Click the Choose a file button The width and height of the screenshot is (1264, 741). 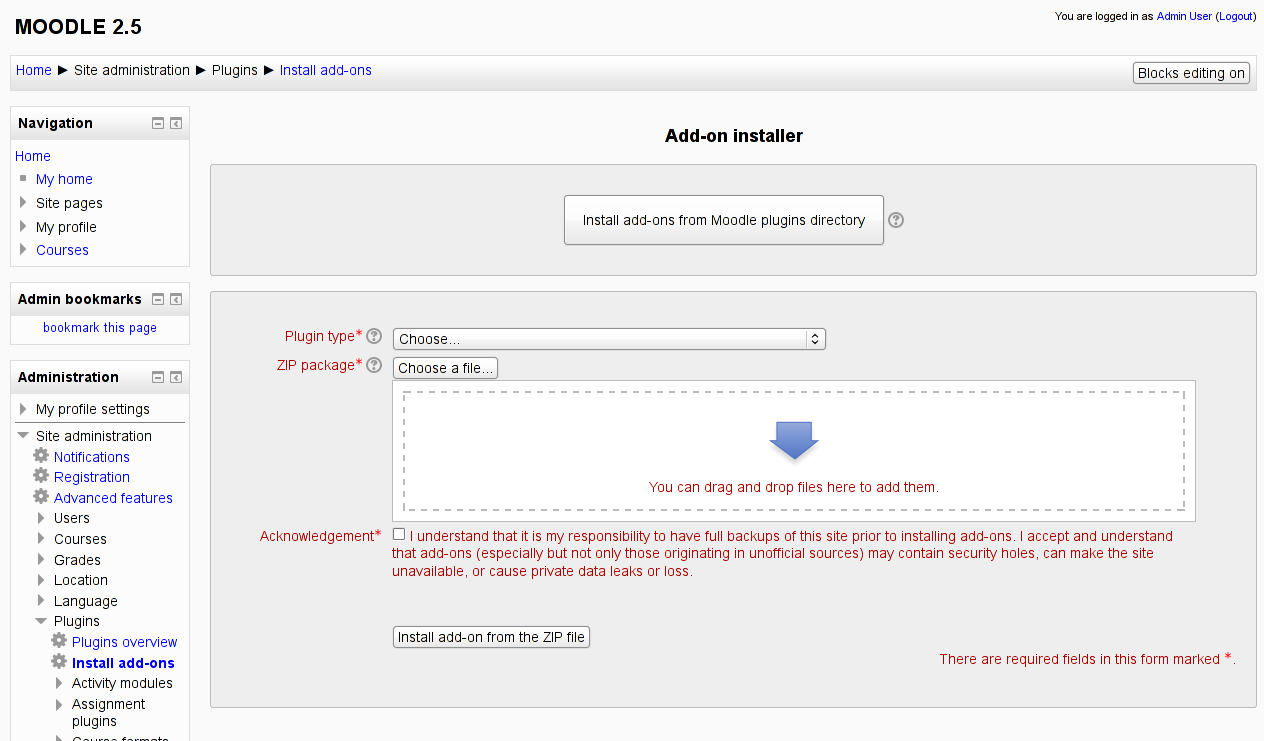click(x=445, y=368)
